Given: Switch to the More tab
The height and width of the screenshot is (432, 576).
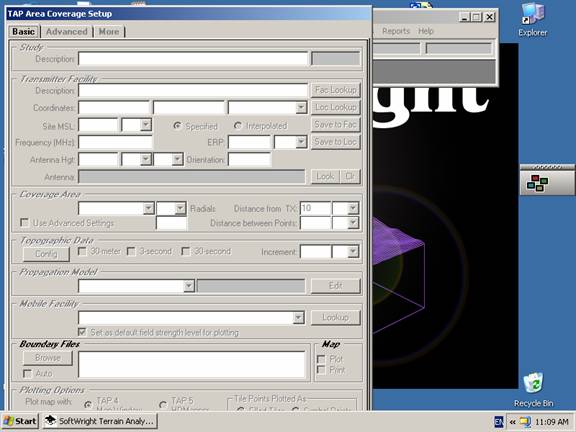Looking at the screenshot, I should click(x=109, y=32).
